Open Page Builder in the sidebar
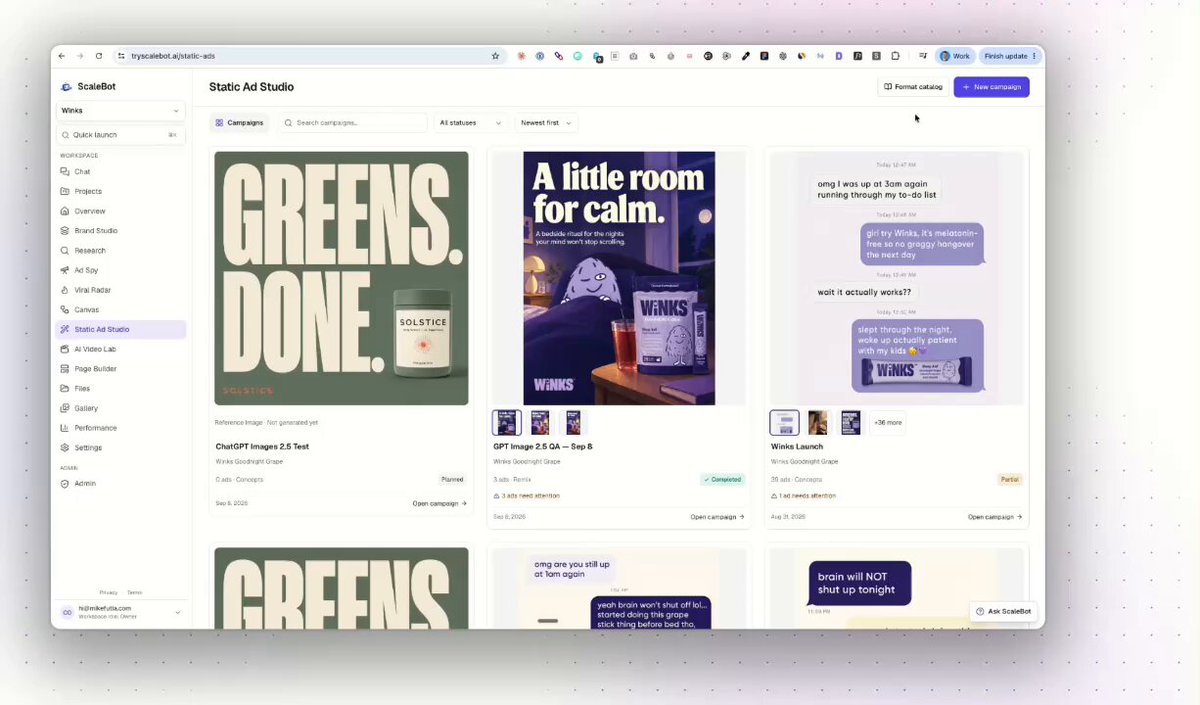The width and height of the screenshot is (1200, 705). (x=95, y=369)
